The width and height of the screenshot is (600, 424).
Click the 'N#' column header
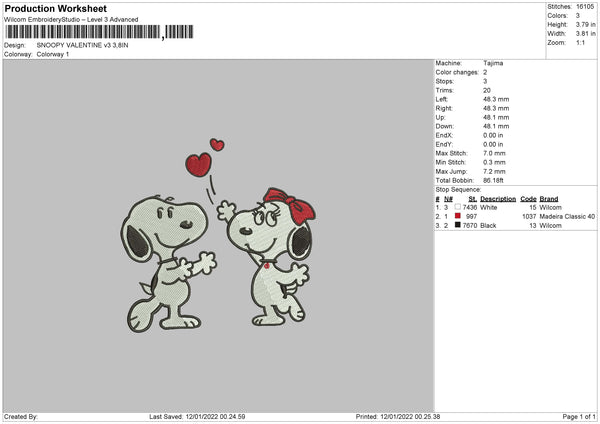[x=448, y=199]
